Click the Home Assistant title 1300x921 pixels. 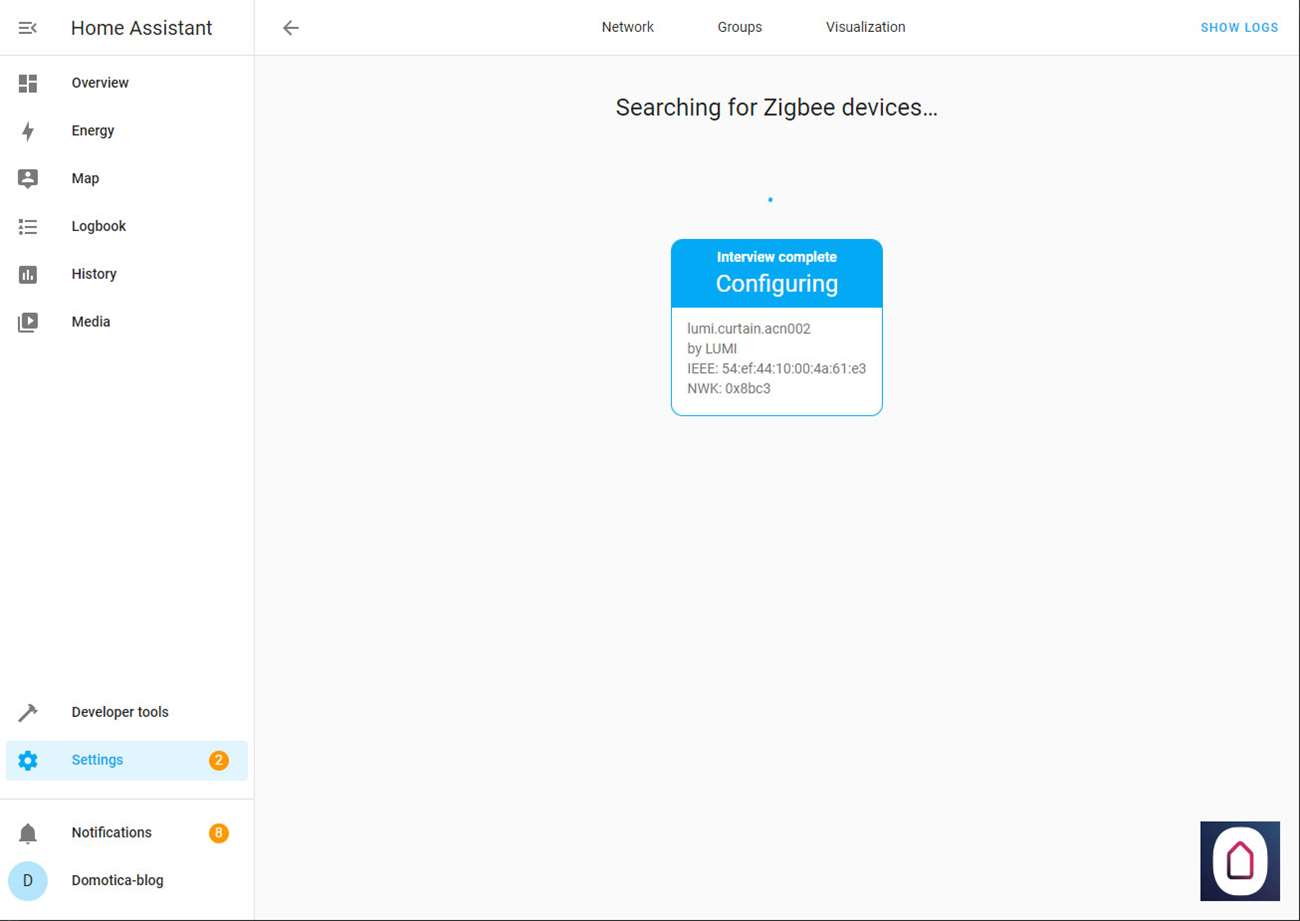pyautogui.click(x=142, y=28)
